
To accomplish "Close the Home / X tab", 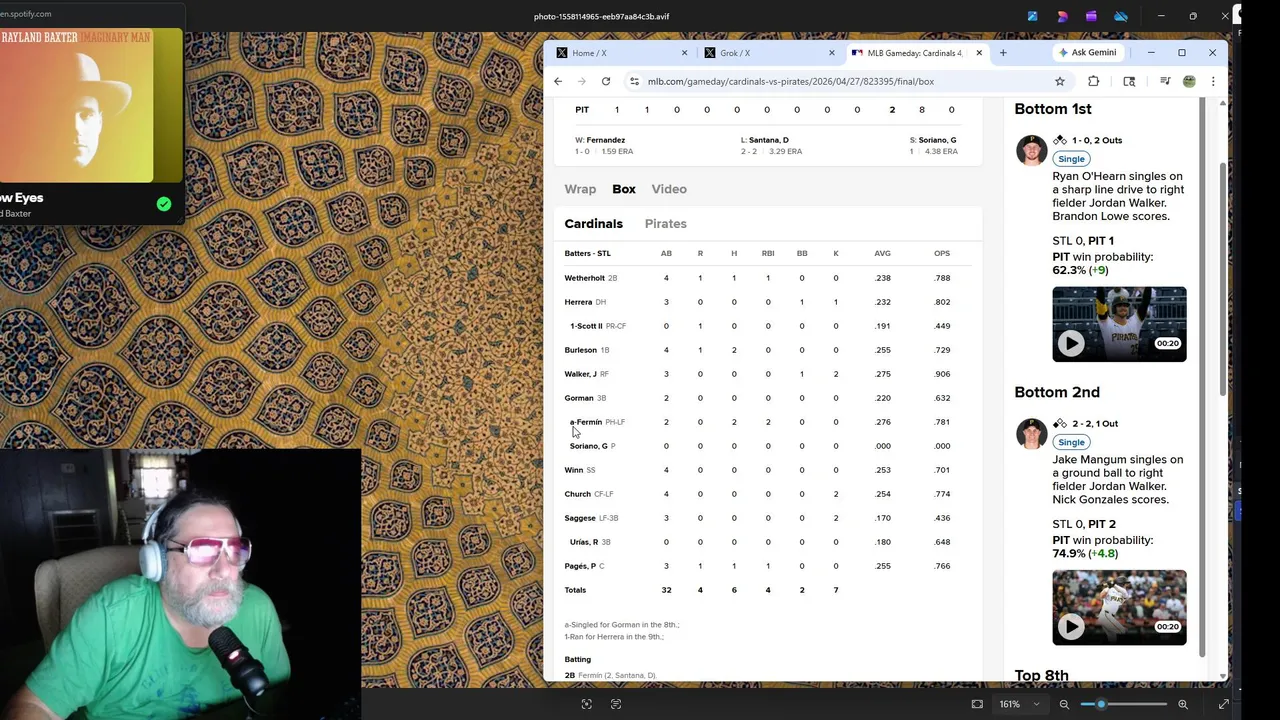I will coord(685,53).
